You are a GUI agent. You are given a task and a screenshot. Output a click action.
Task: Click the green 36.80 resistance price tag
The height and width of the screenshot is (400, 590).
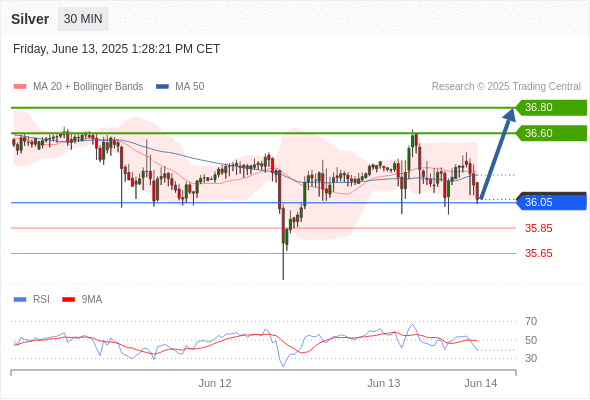[x=551, y=108]
